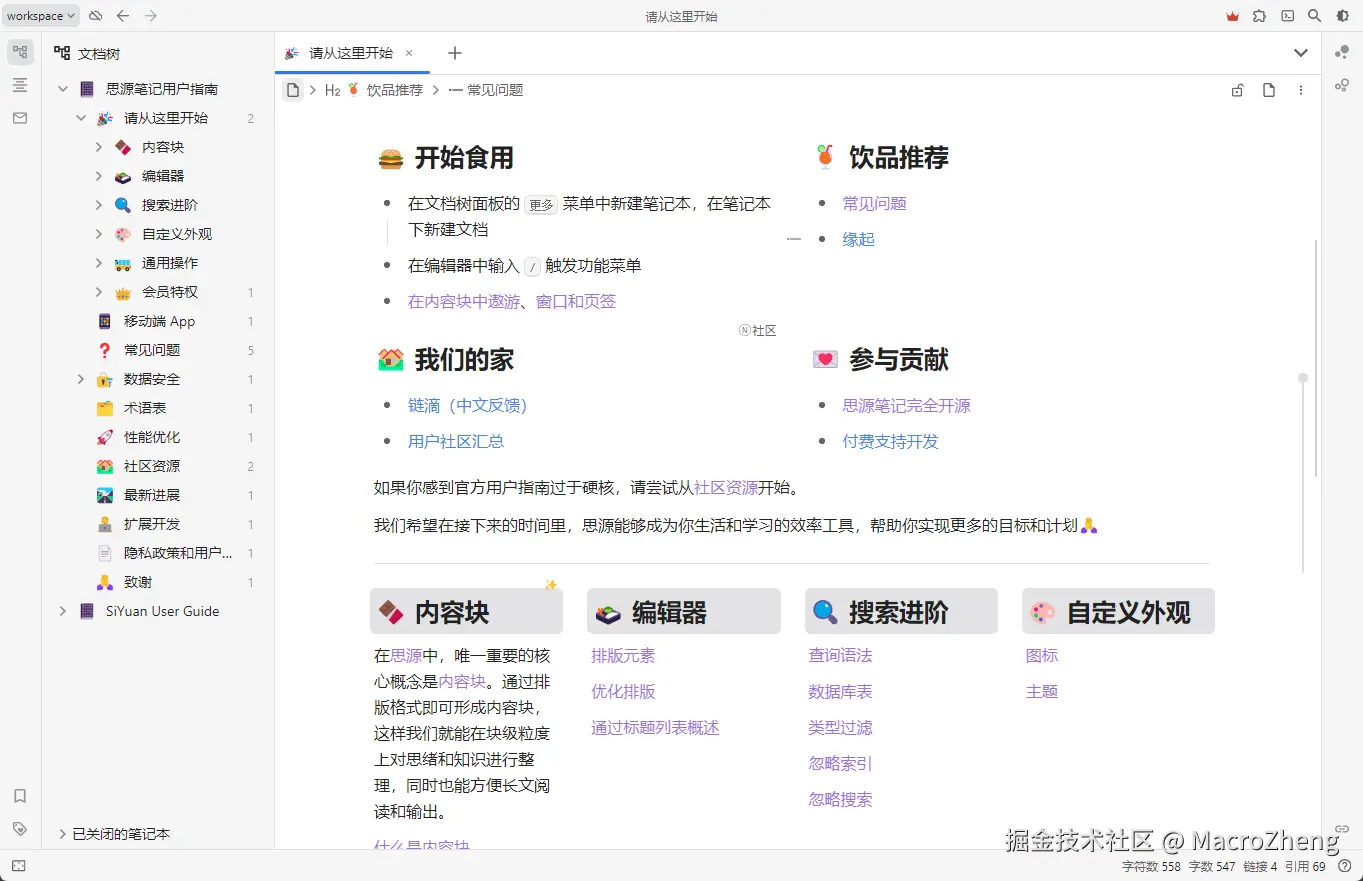Expand the SiYuan User Guide notebook

click(x=63, y=611)
